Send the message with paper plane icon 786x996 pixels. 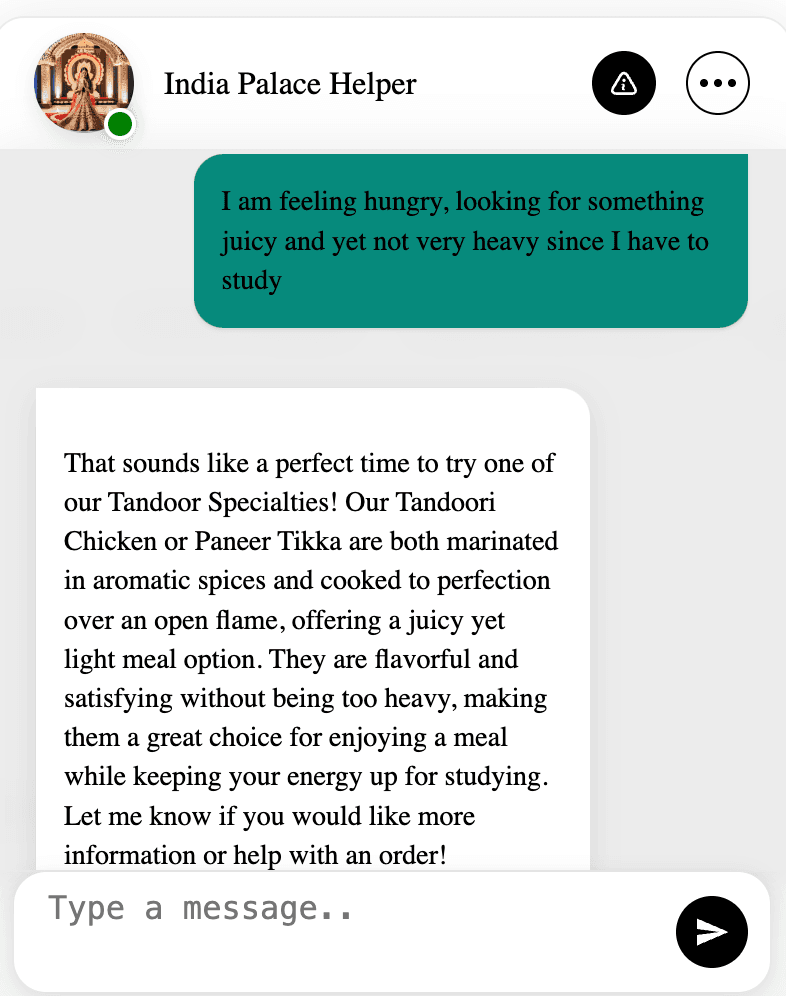[x=712, y=931]
